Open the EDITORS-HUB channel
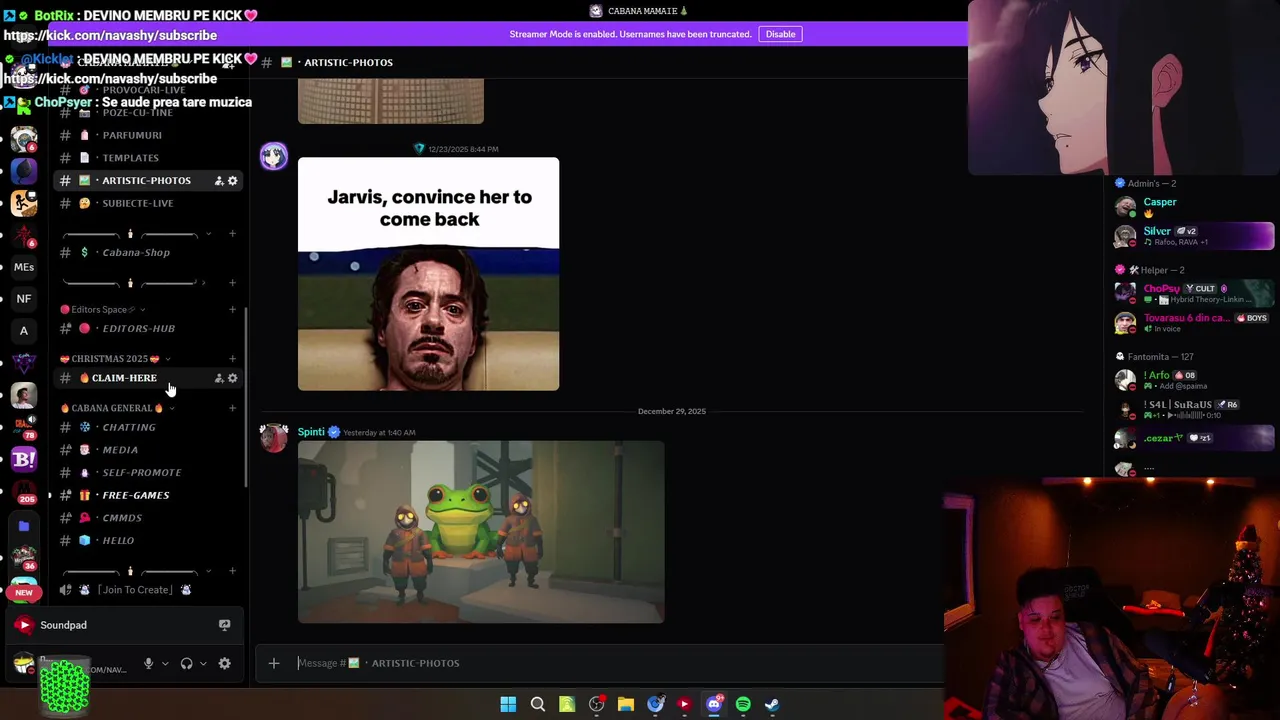This screenshot has width=1280, height=720. pyautogui.click(x=147, y=328)
